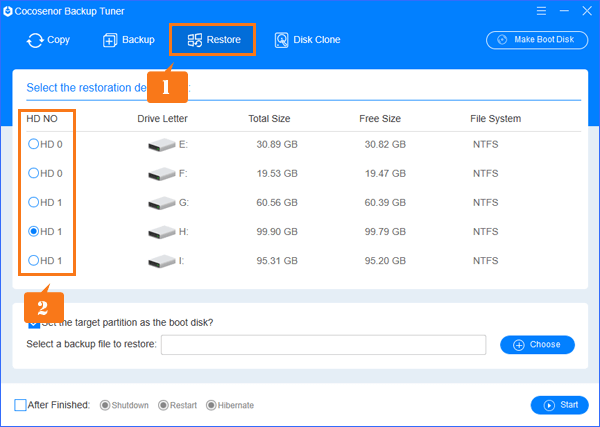The width and height of the screenshot is (600, 427).
Task: Click the I: drive icon
Action: 161,261
